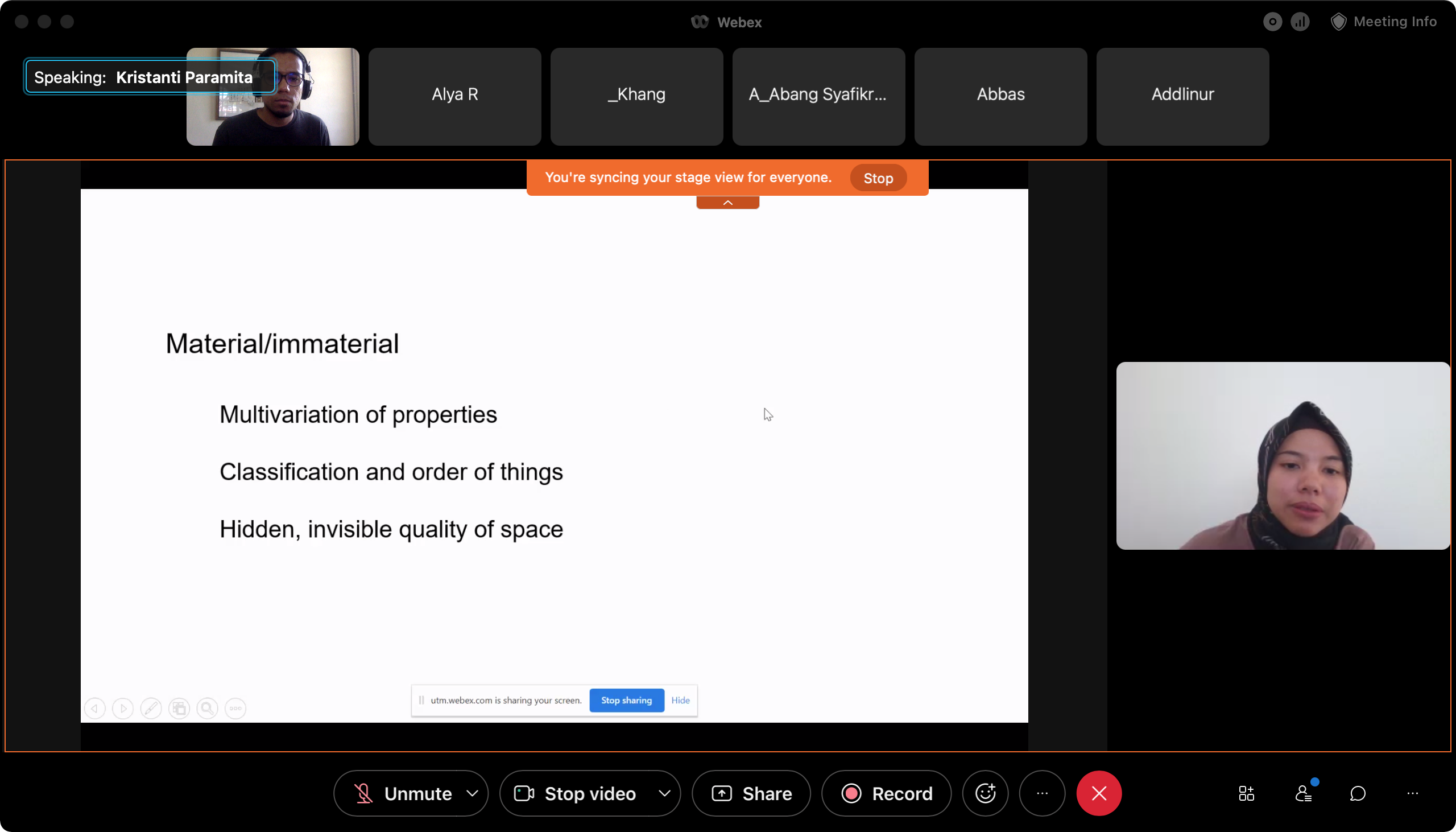Click the red leave meeting button

[x=1099, y=793]
